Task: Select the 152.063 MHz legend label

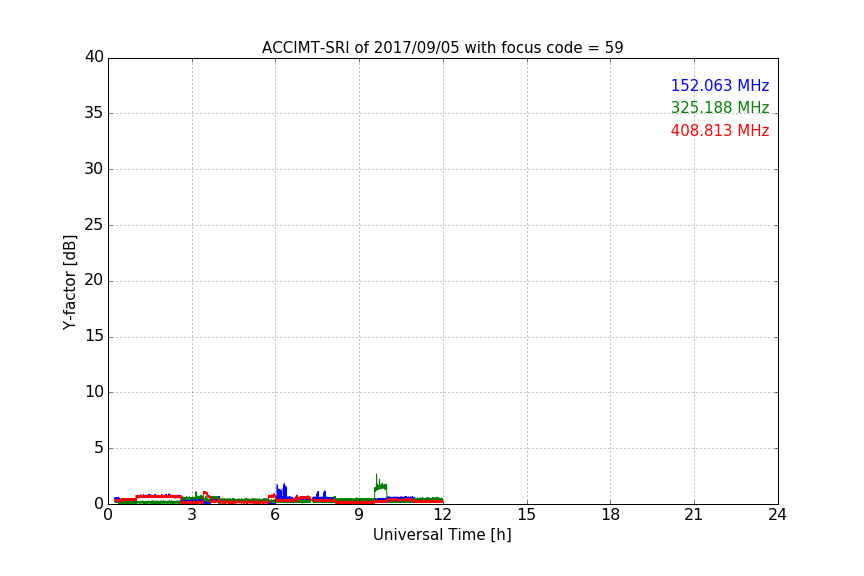Action: (x=720, y=85)
